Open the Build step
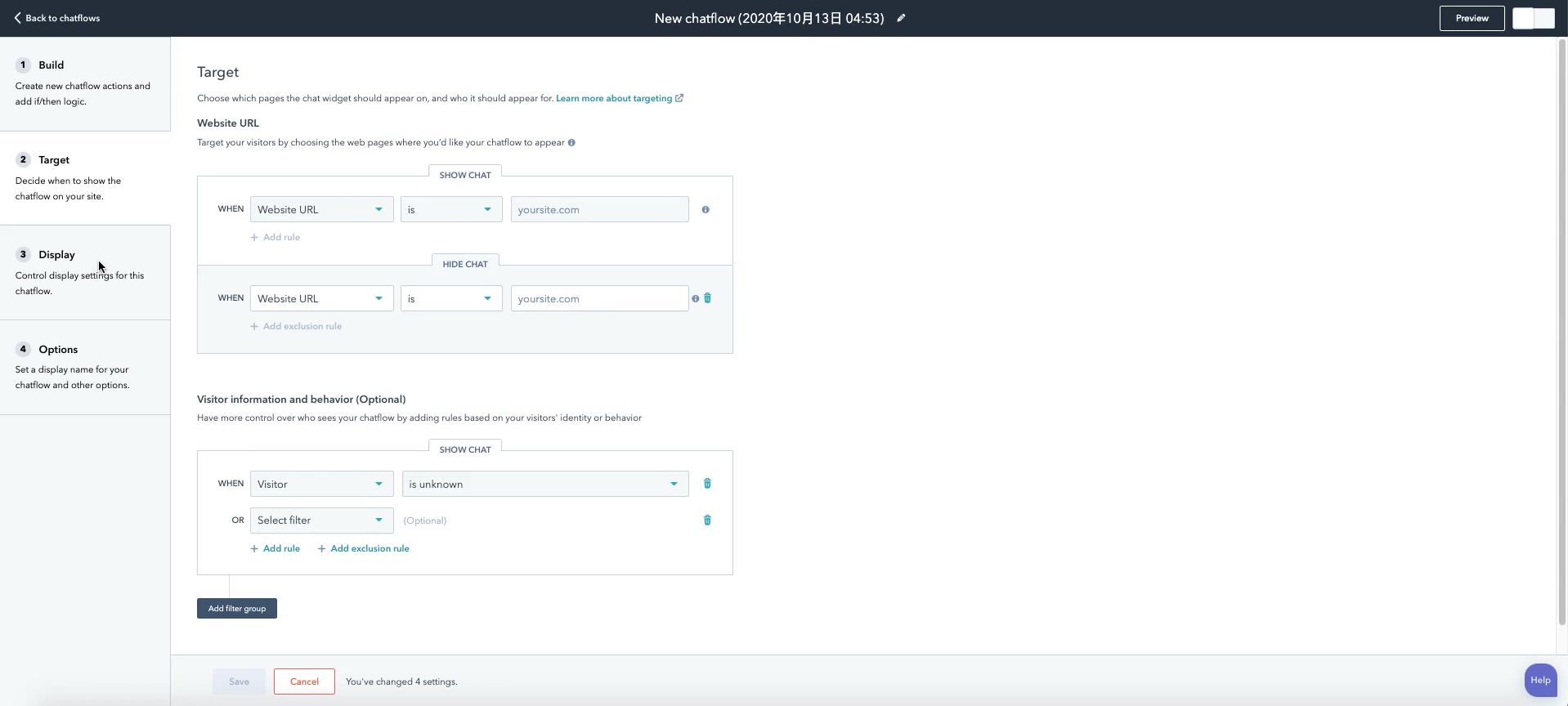 pos(51,65)
